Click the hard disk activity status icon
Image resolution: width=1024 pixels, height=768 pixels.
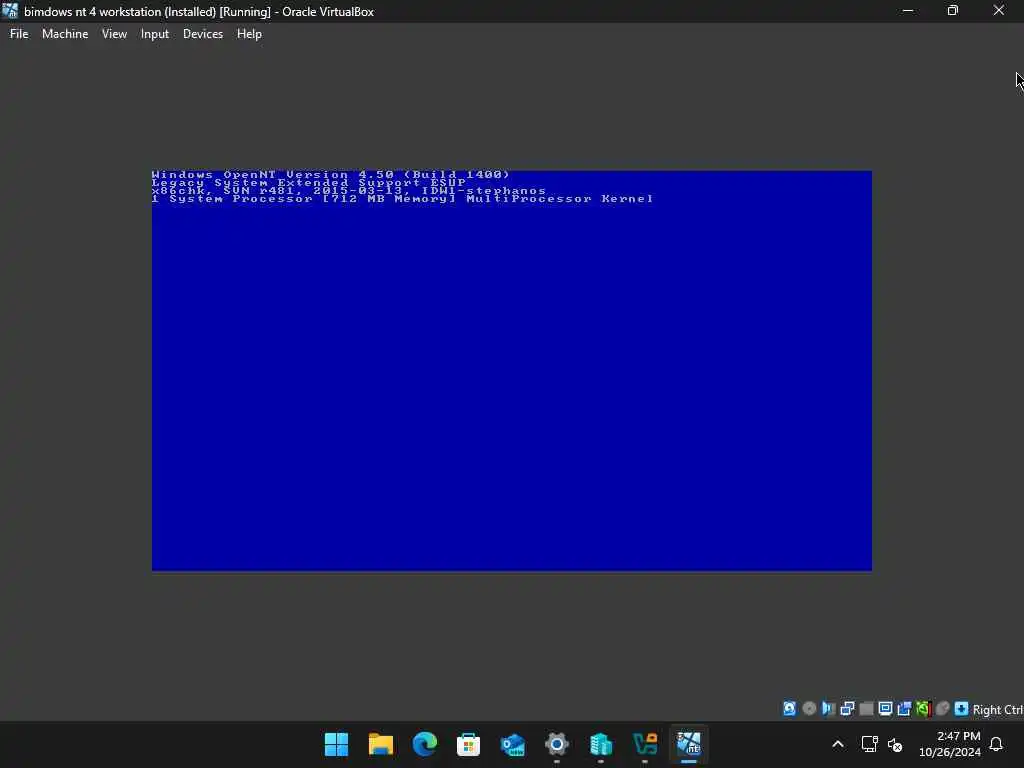pos(790,709)
